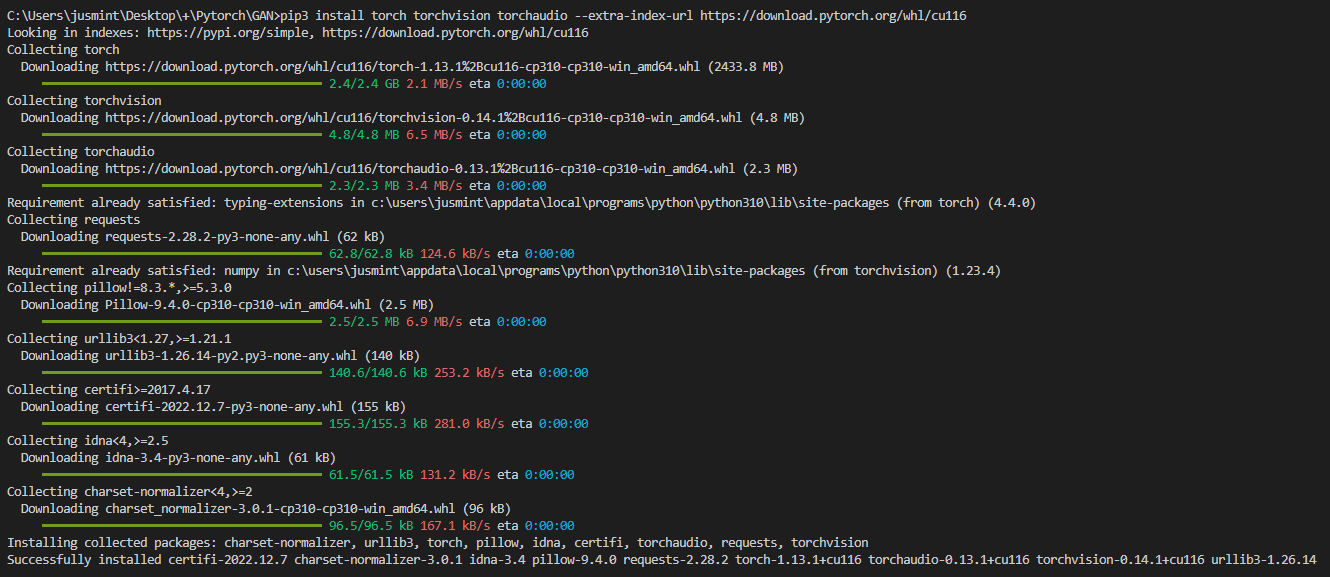
Task: Click the '253.2 kB/s' speed value
Action: (469, 373)
